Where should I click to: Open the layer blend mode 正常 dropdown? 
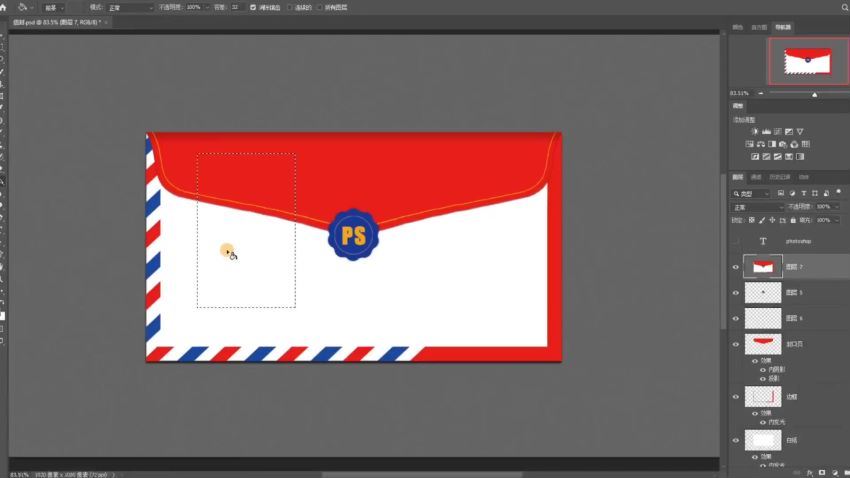click(x=758, y=207)
